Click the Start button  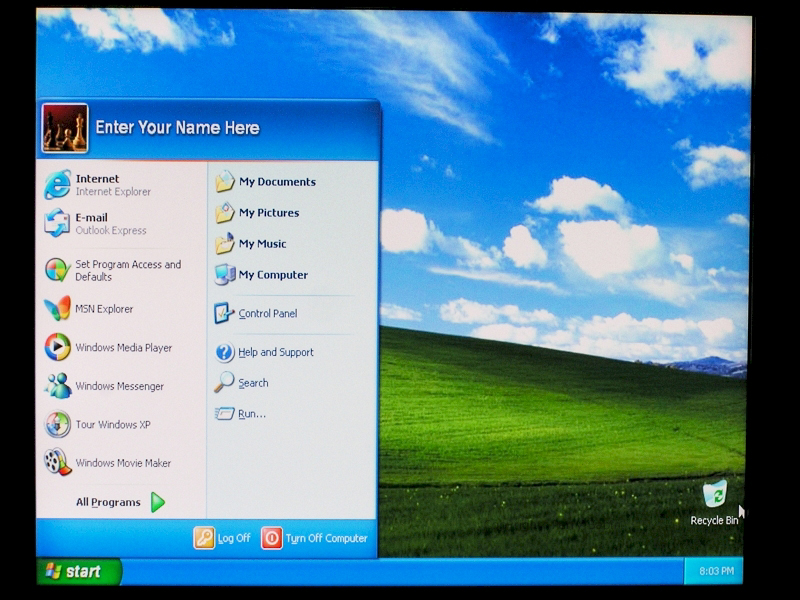pyautogui.click(x=79, y=571)
